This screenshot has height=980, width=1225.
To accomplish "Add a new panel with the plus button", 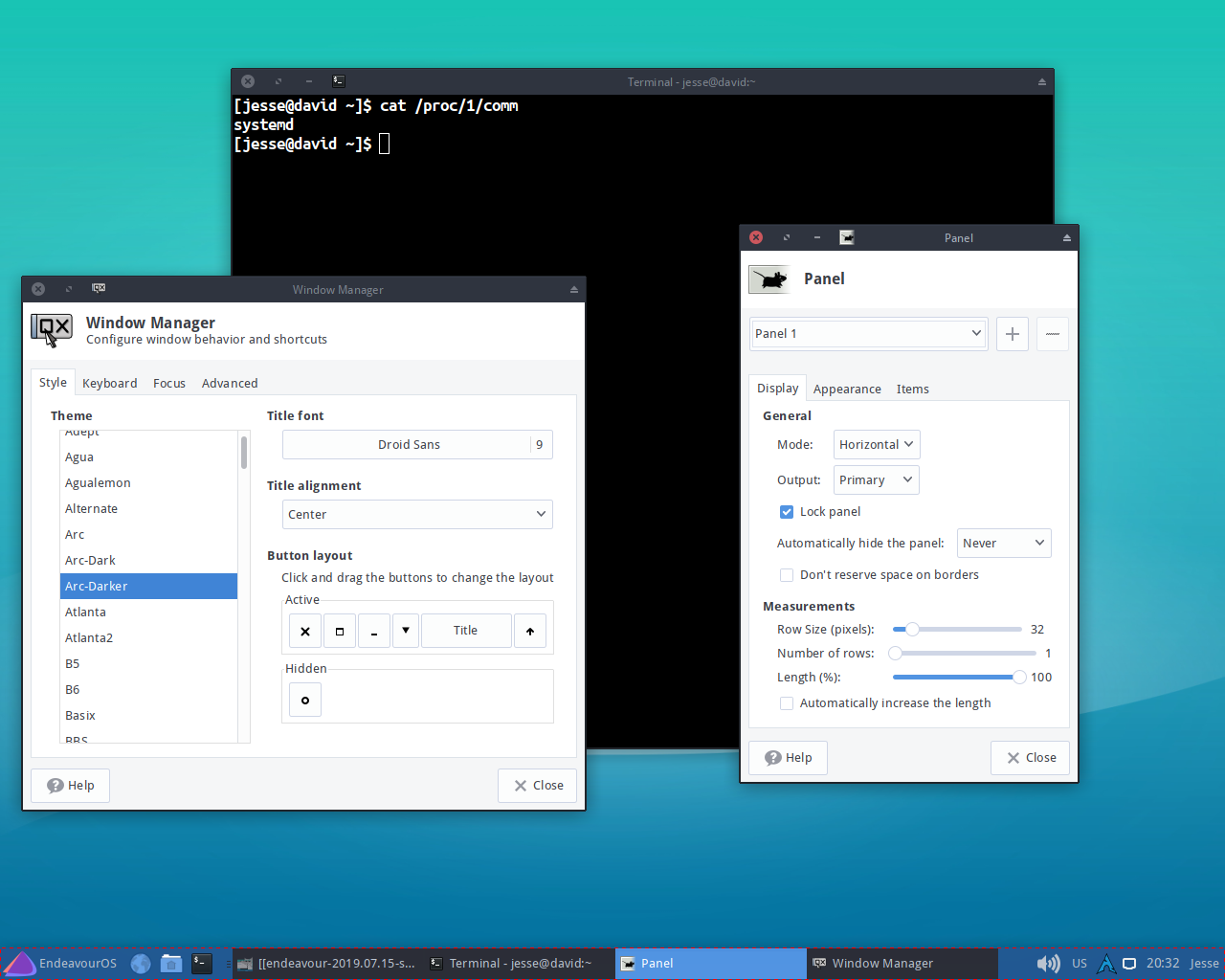I will (x=1013, y=334).
